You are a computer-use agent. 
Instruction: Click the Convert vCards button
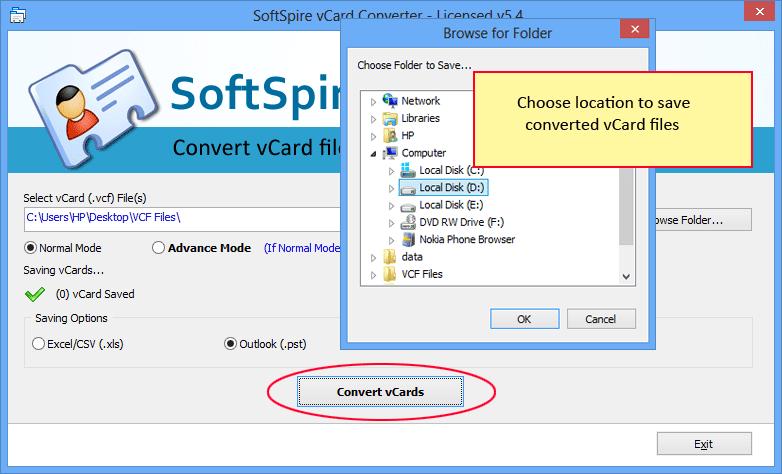coord(380,392)
